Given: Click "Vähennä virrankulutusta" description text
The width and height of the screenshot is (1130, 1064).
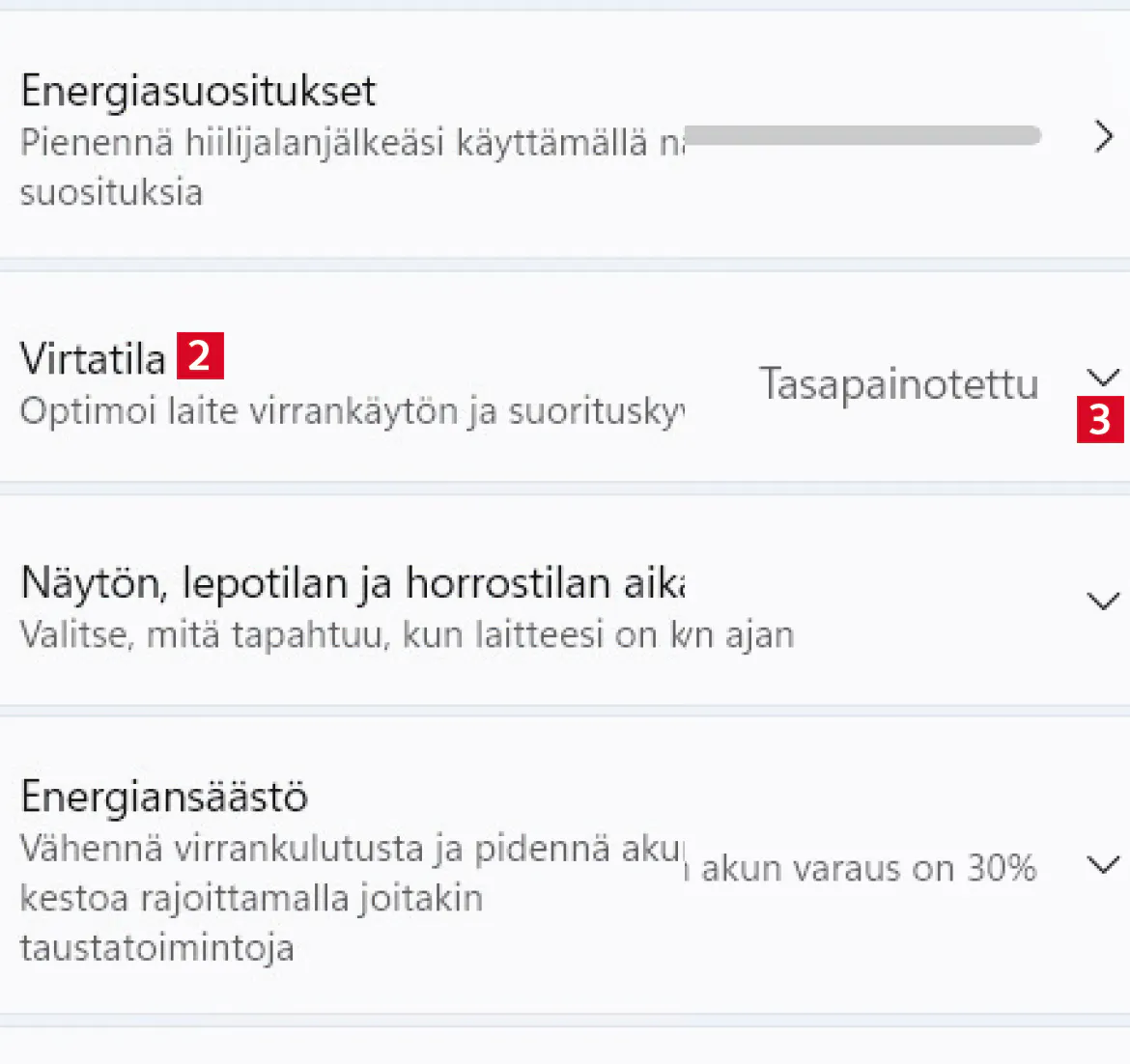Looking at the screenshot, I should click(348, 849).
